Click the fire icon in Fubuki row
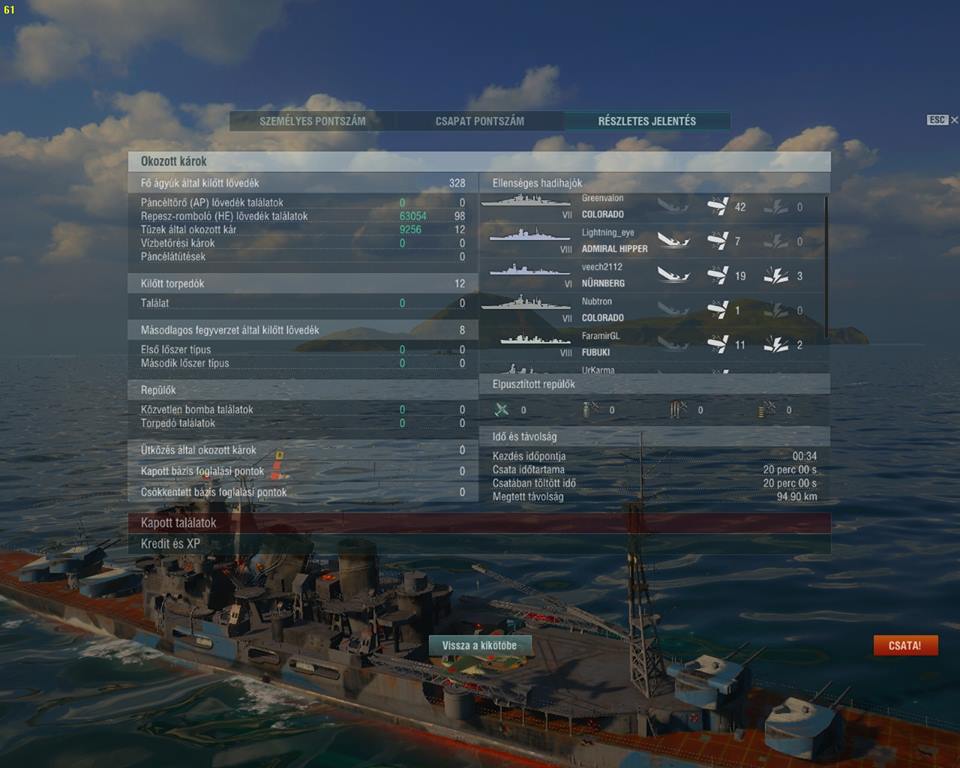This screenshot has height=768, width=960. (x=776, y=345)
